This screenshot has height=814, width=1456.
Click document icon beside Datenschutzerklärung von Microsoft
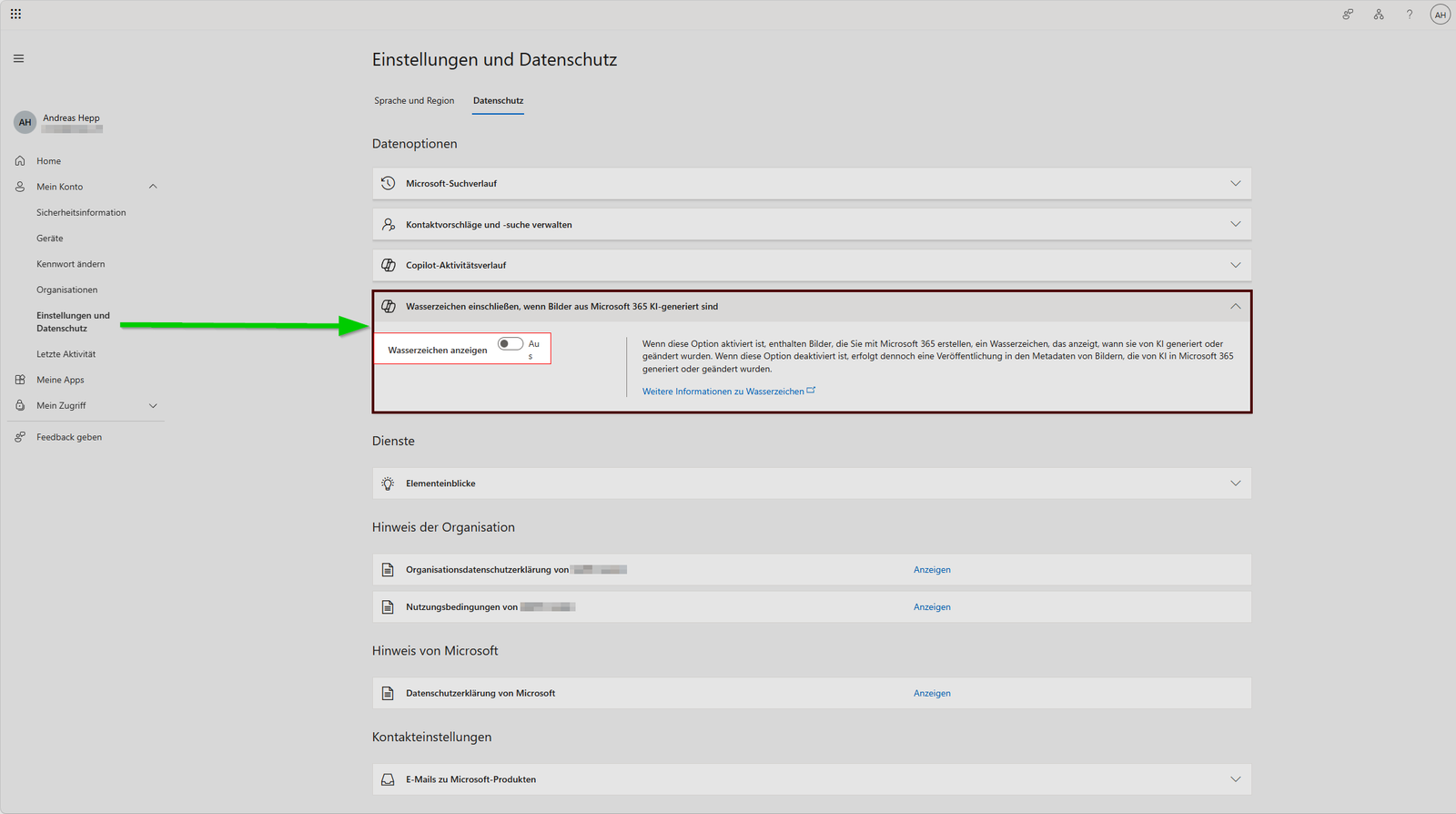[388, 693]
